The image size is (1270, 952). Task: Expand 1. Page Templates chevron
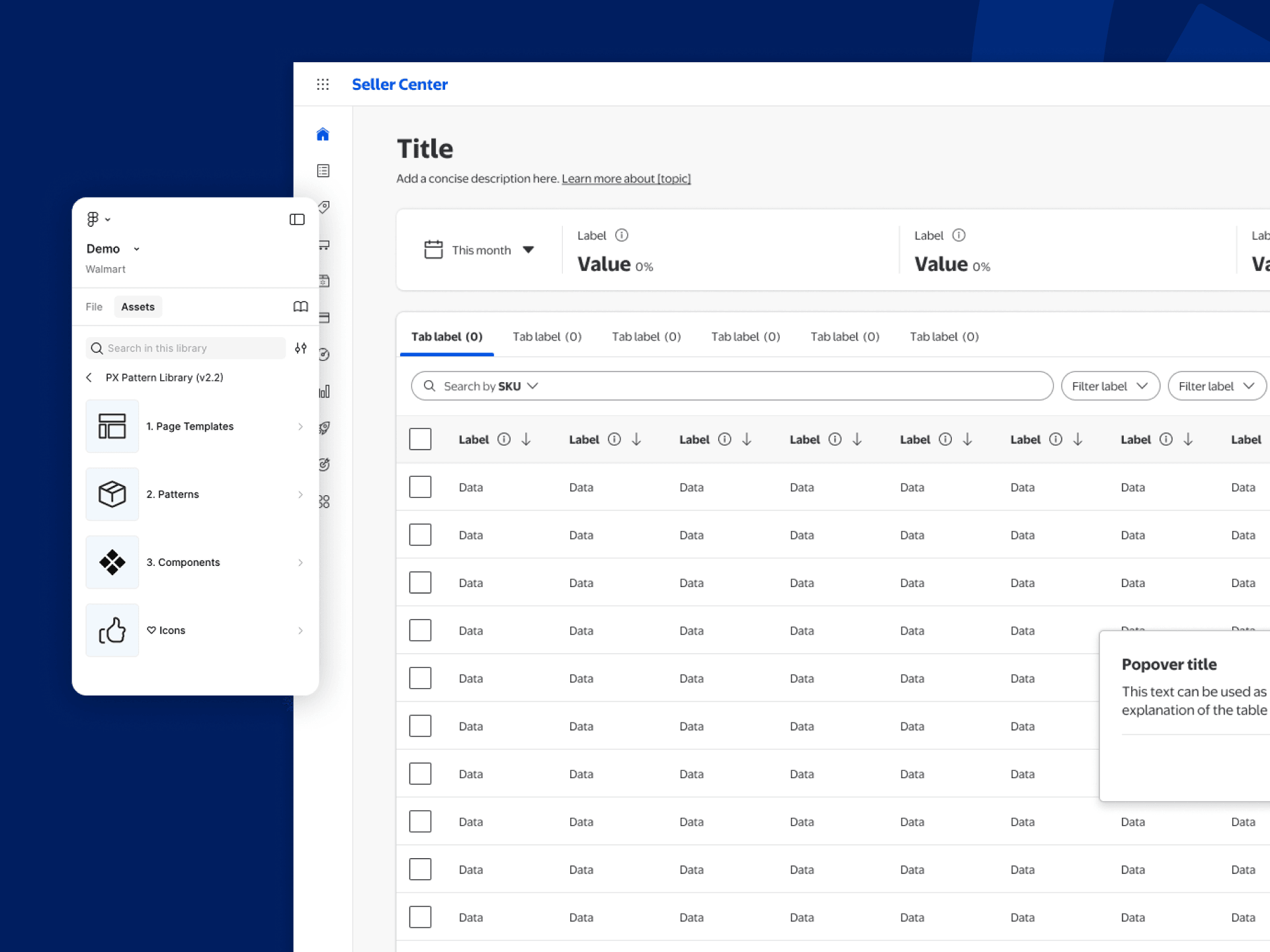[x=300, y=426]
